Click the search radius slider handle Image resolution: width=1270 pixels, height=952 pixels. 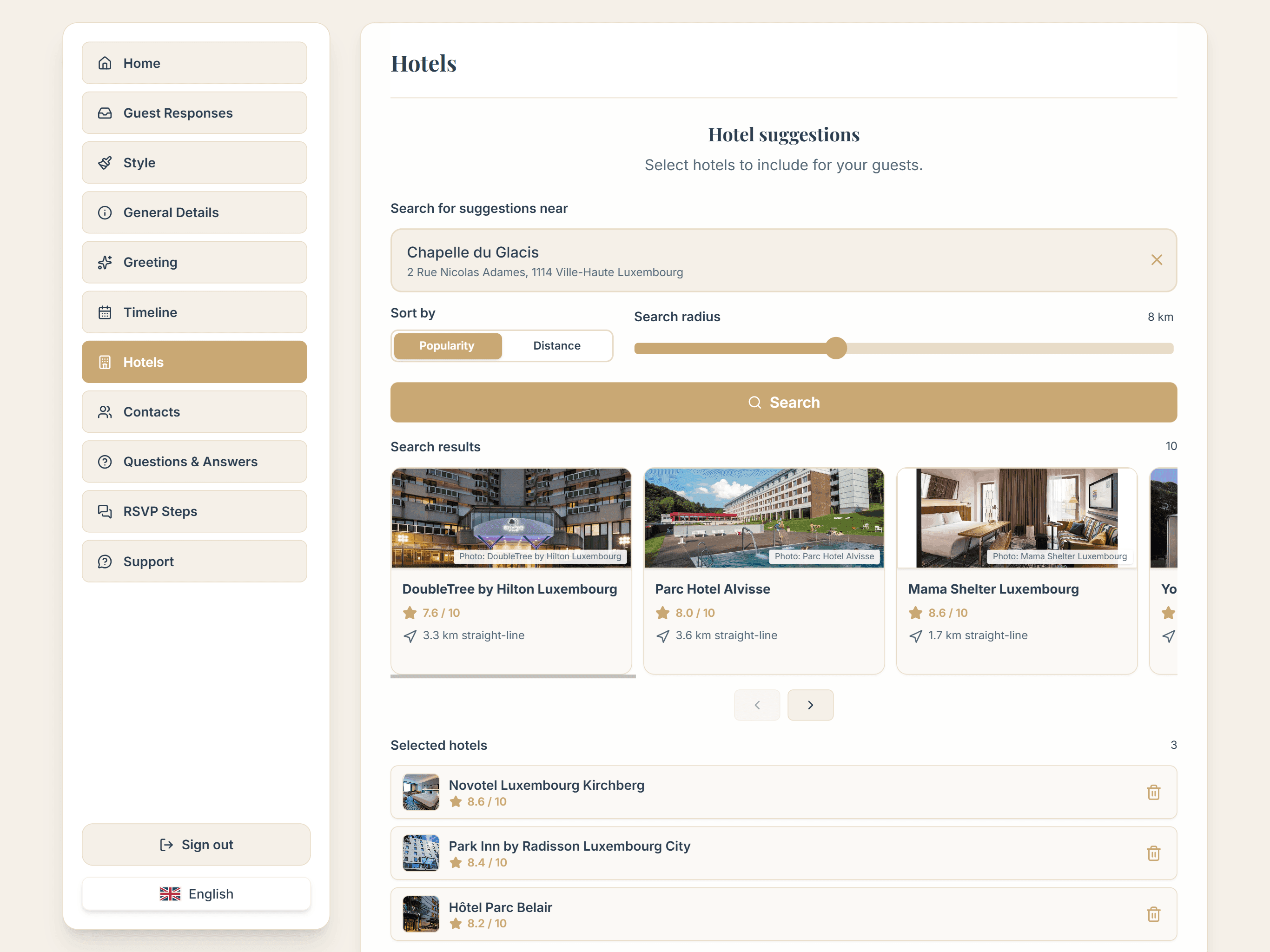pos(836,348)
